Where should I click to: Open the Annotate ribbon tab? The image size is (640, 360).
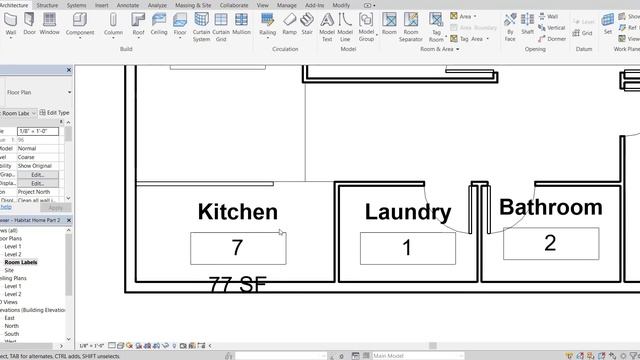click(128, 5)
